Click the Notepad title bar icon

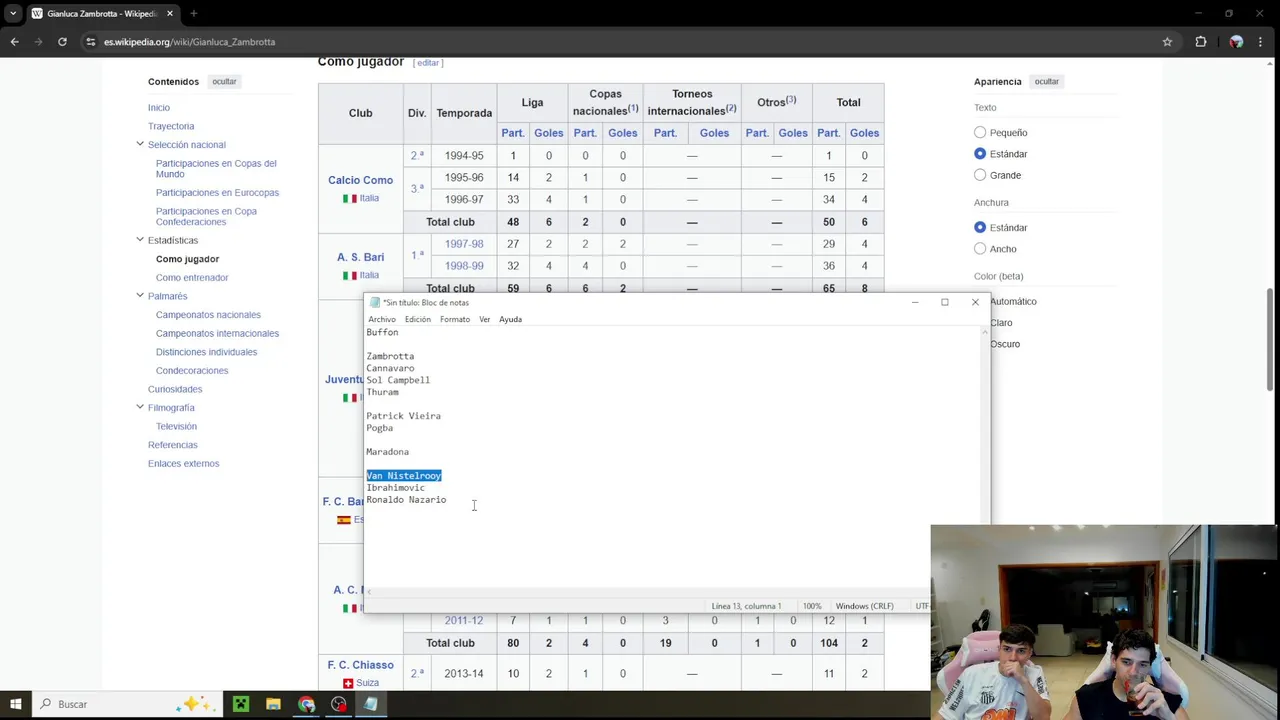[x=375, y=302]
